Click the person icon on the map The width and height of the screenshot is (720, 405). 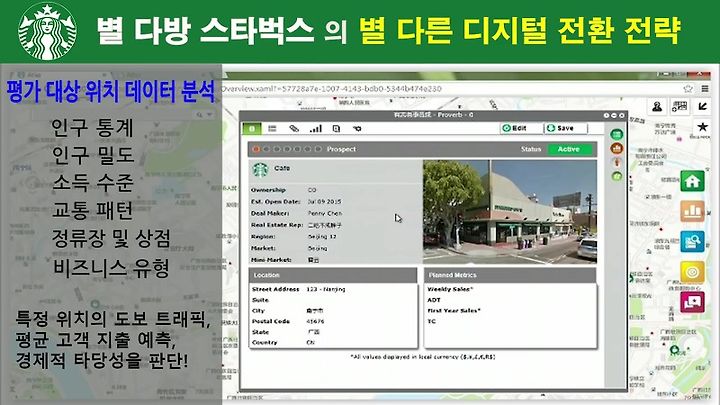(657, 107)
